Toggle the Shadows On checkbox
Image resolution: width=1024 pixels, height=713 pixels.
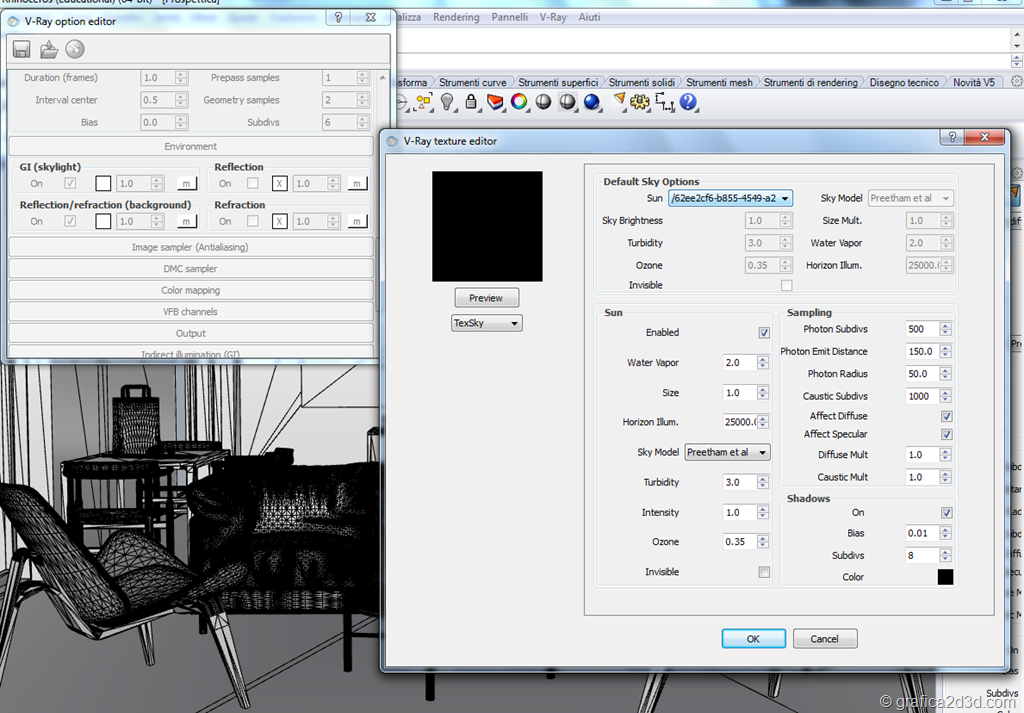[946, 513]
